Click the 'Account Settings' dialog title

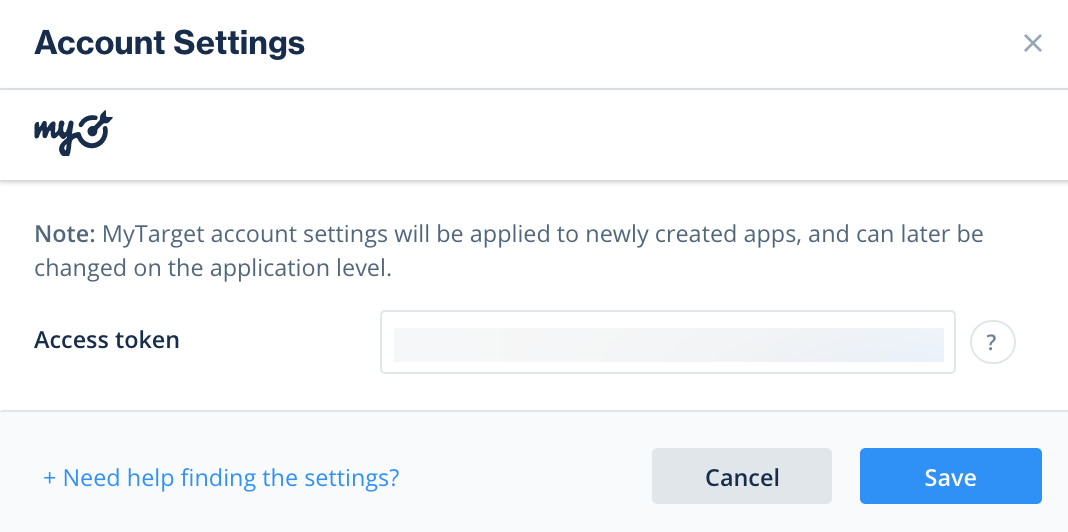169,43
